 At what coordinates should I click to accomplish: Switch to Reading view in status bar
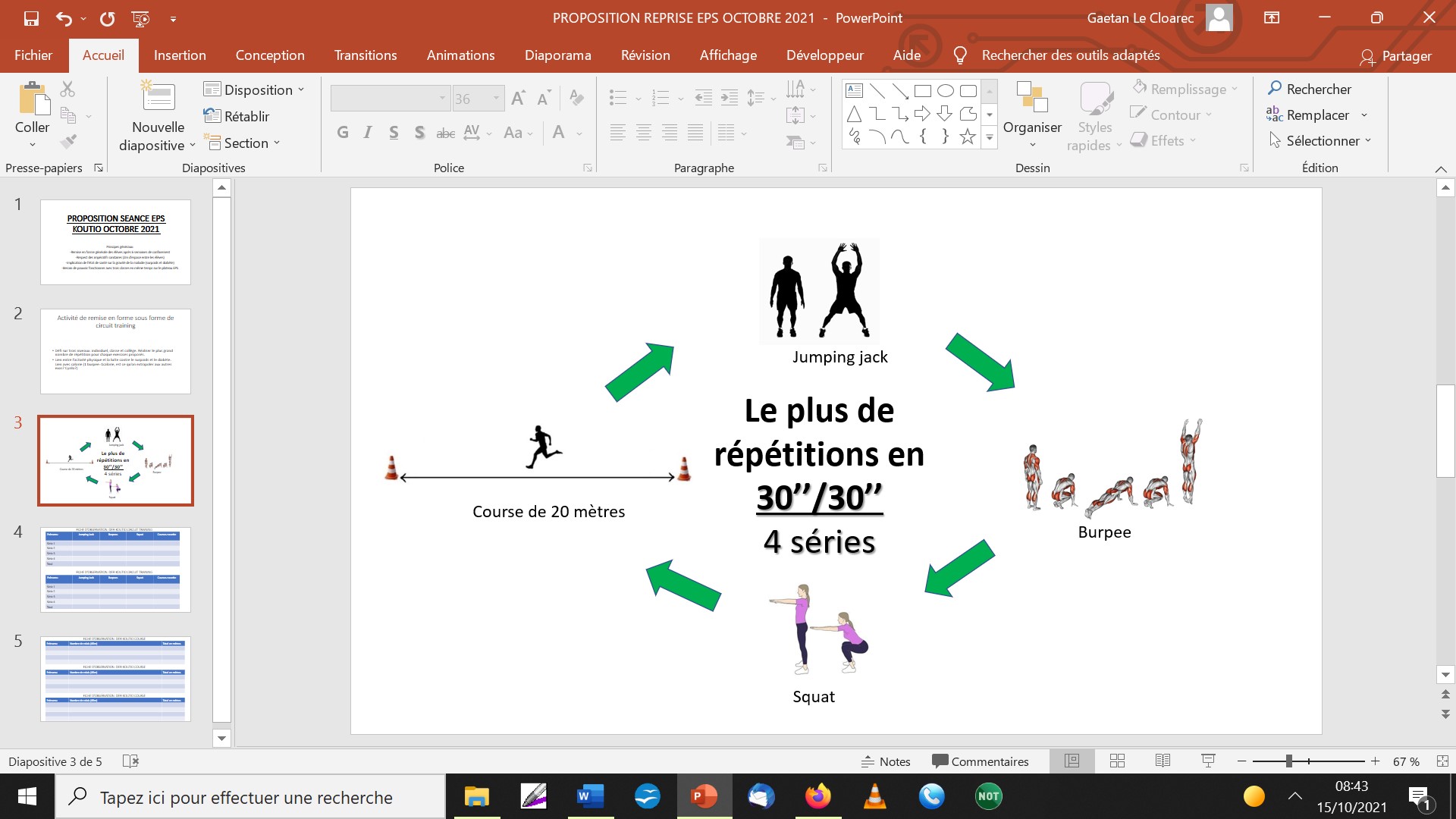coord(1163,761)
